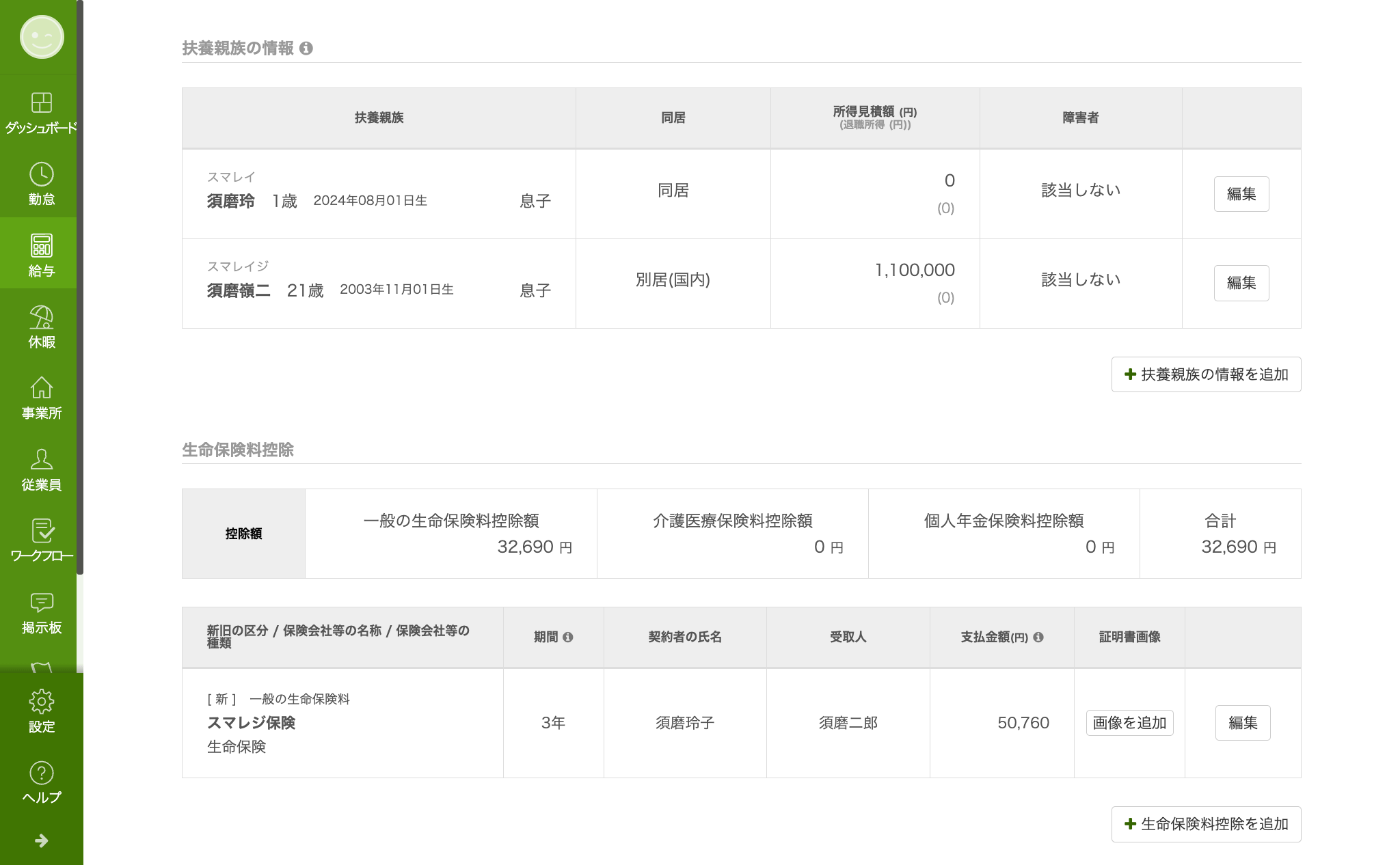Click 生命保険料控除を追加 button

1206,824
